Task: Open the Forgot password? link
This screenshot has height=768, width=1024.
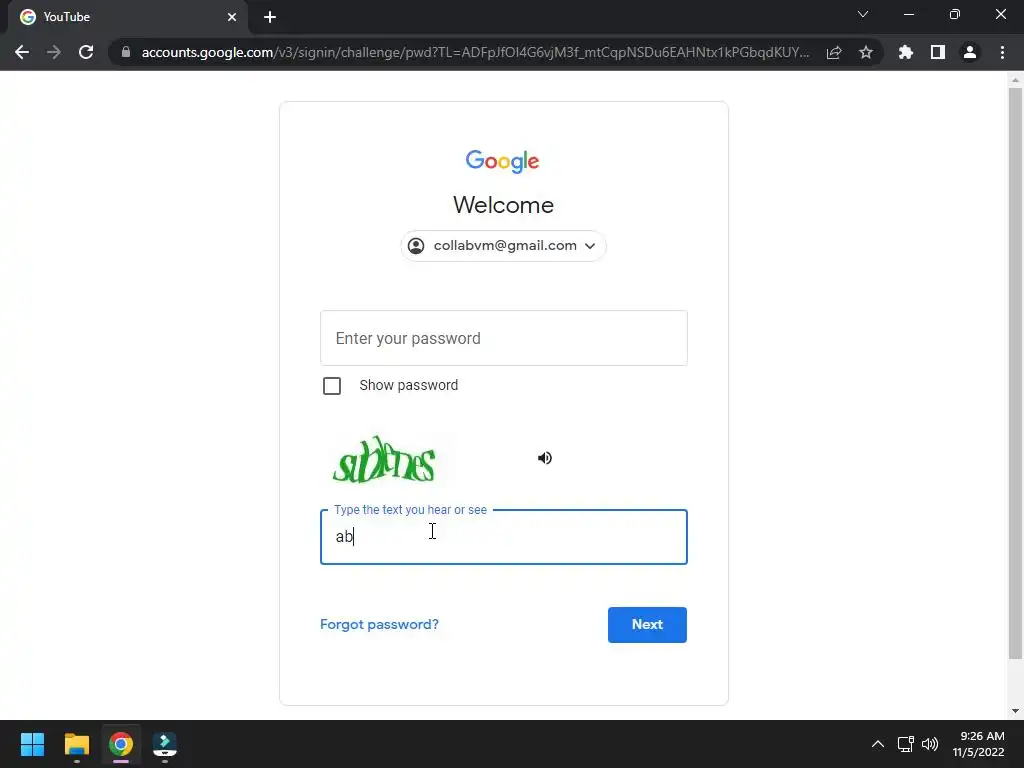Action: [x=379, y=624]
